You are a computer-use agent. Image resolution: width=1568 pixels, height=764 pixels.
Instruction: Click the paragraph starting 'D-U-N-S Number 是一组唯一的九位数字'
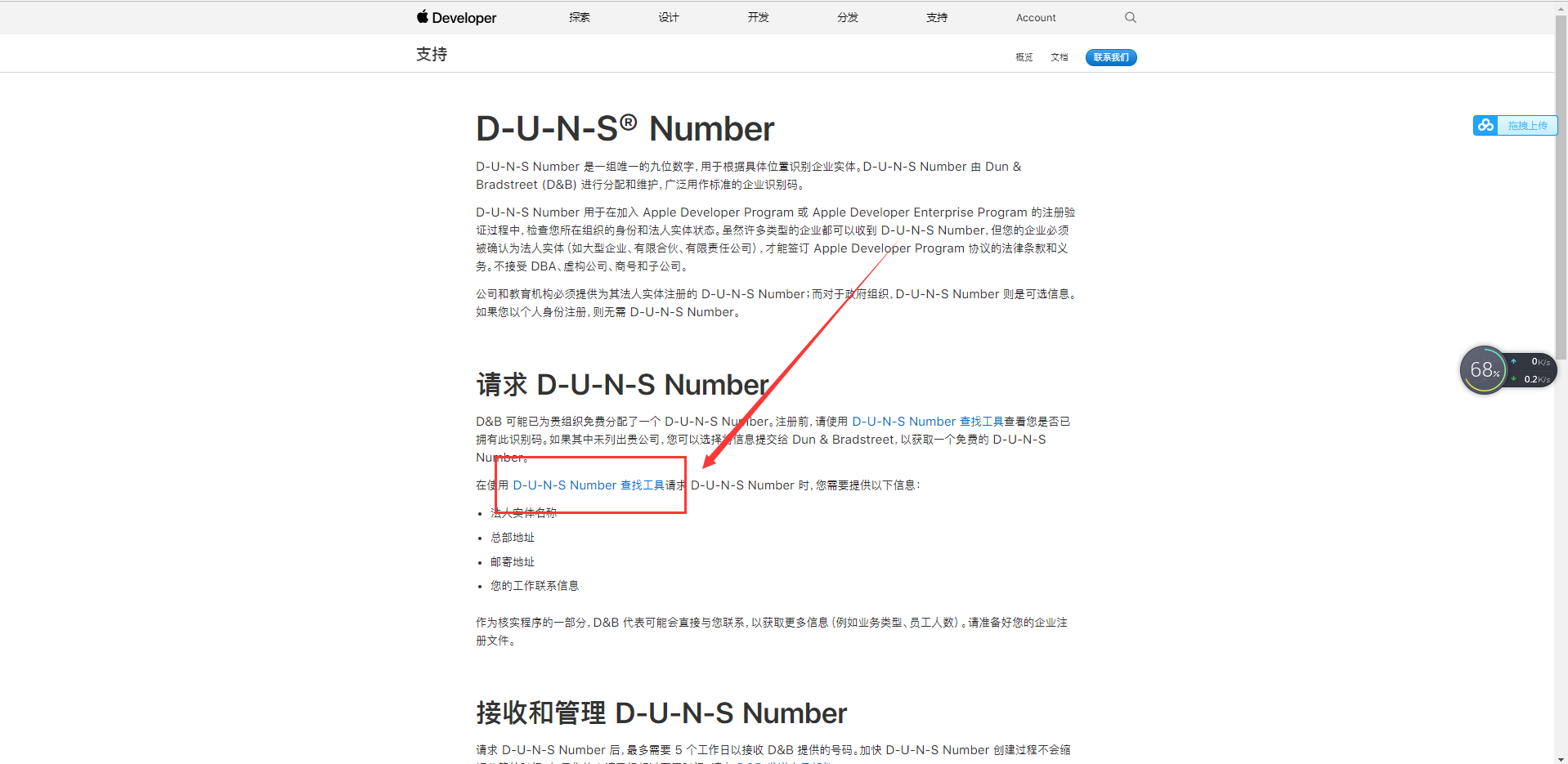coord(749,176)
